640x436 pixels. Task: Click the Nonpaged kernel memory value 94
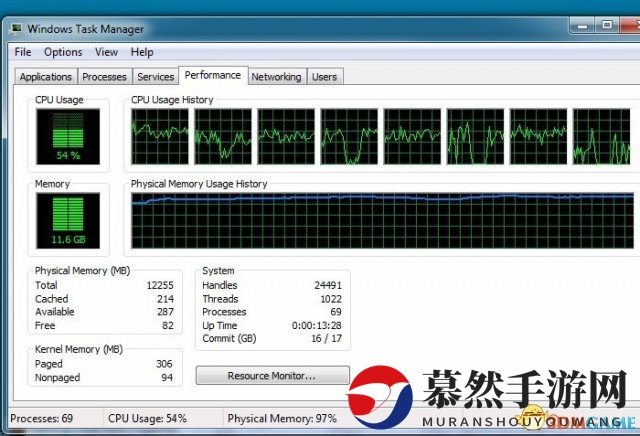click(x=167, y=378)
